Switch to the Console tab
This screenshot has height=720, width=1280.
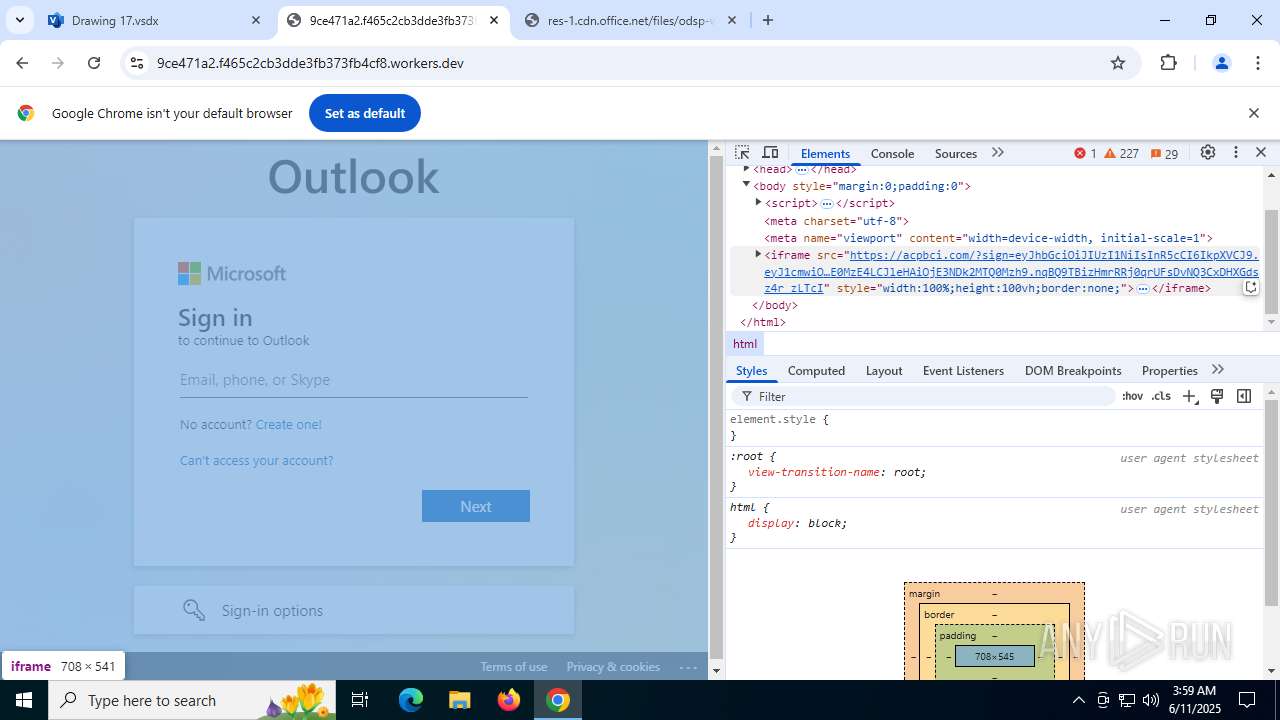coord(892,153)
